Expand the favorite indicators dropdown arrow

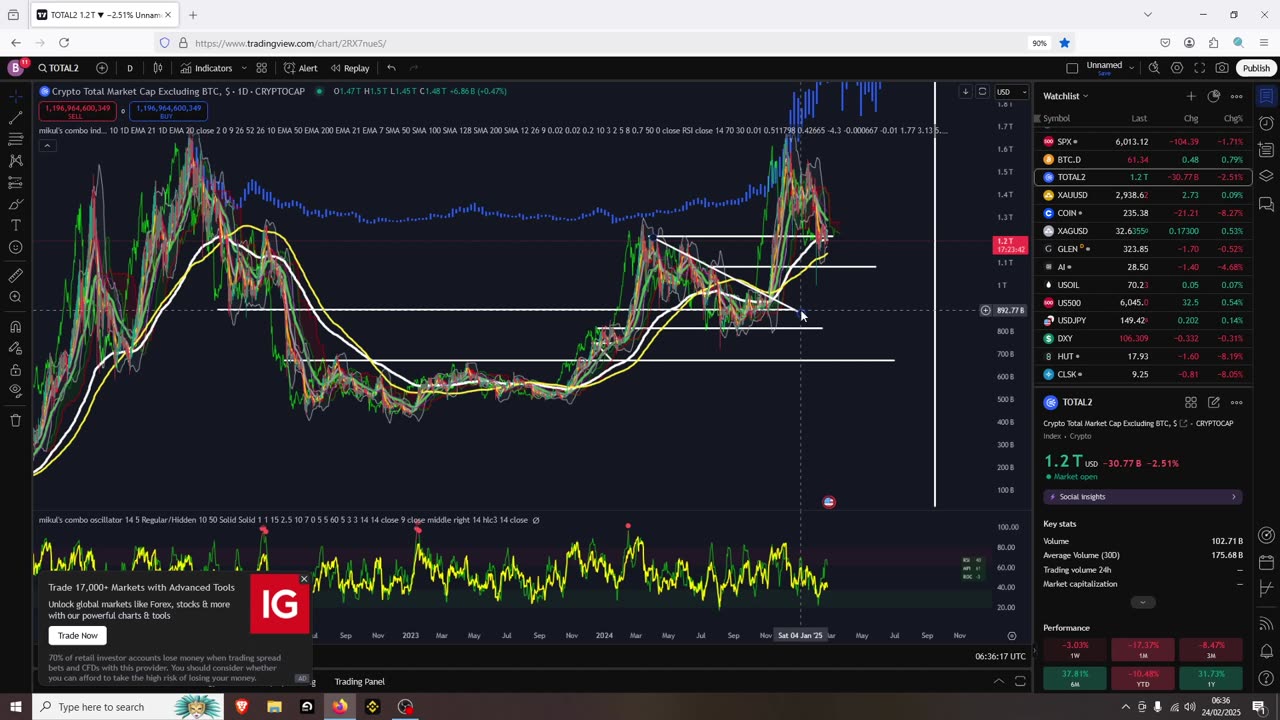coord(244,68)
